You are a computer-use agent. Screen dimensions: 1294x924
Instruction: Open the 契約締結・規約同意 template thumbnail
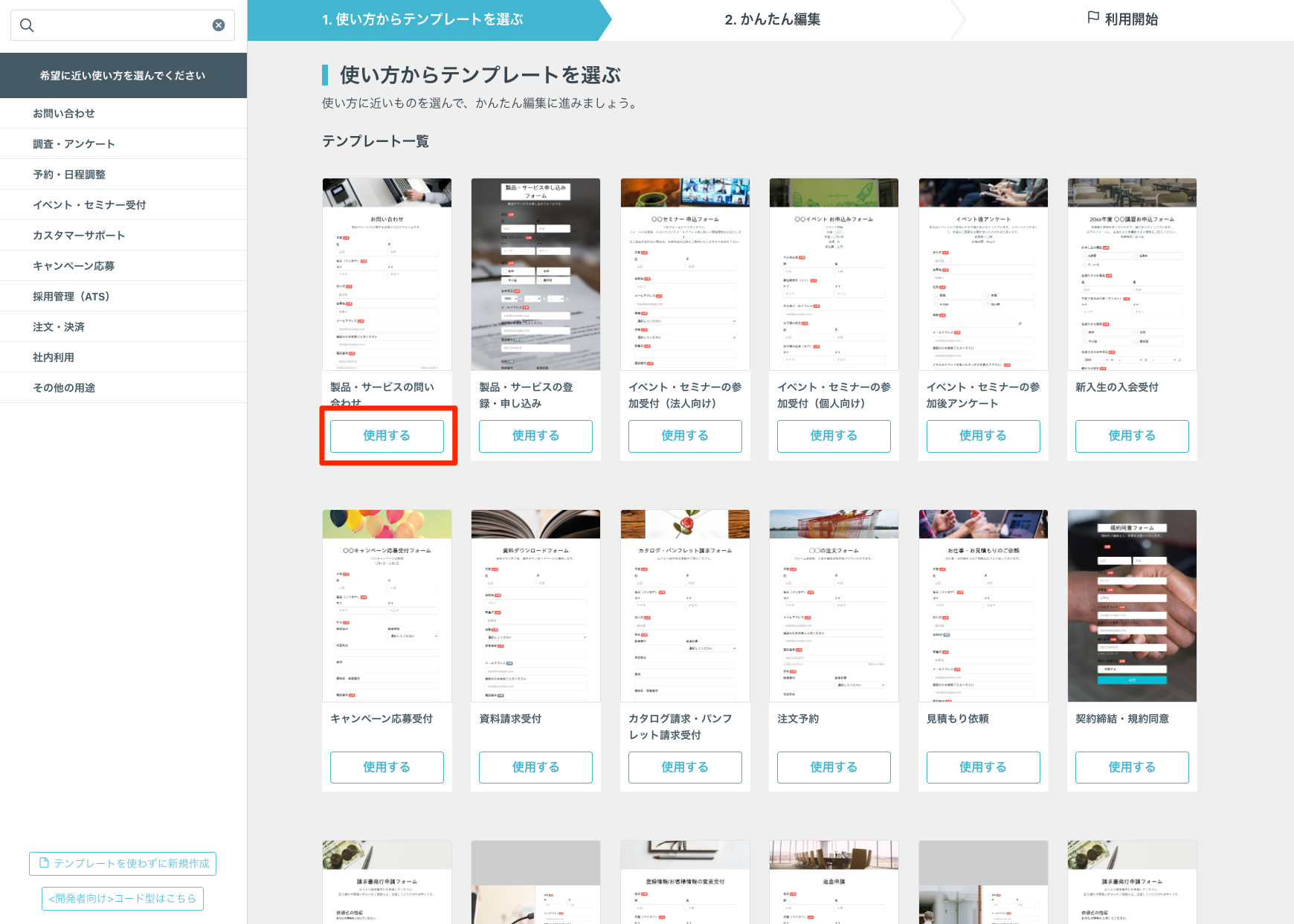click(x=1131, y=606)
